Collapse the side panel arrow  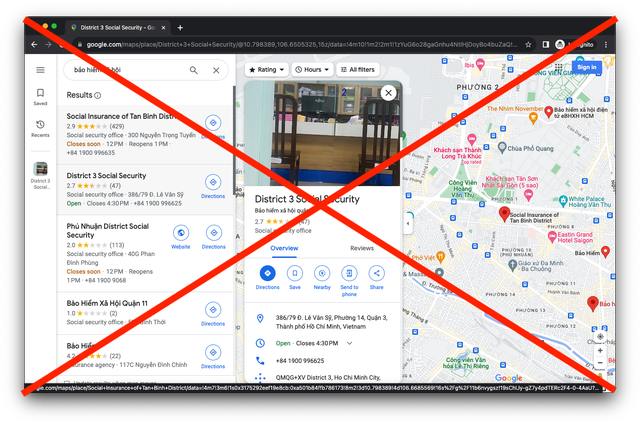407,223
